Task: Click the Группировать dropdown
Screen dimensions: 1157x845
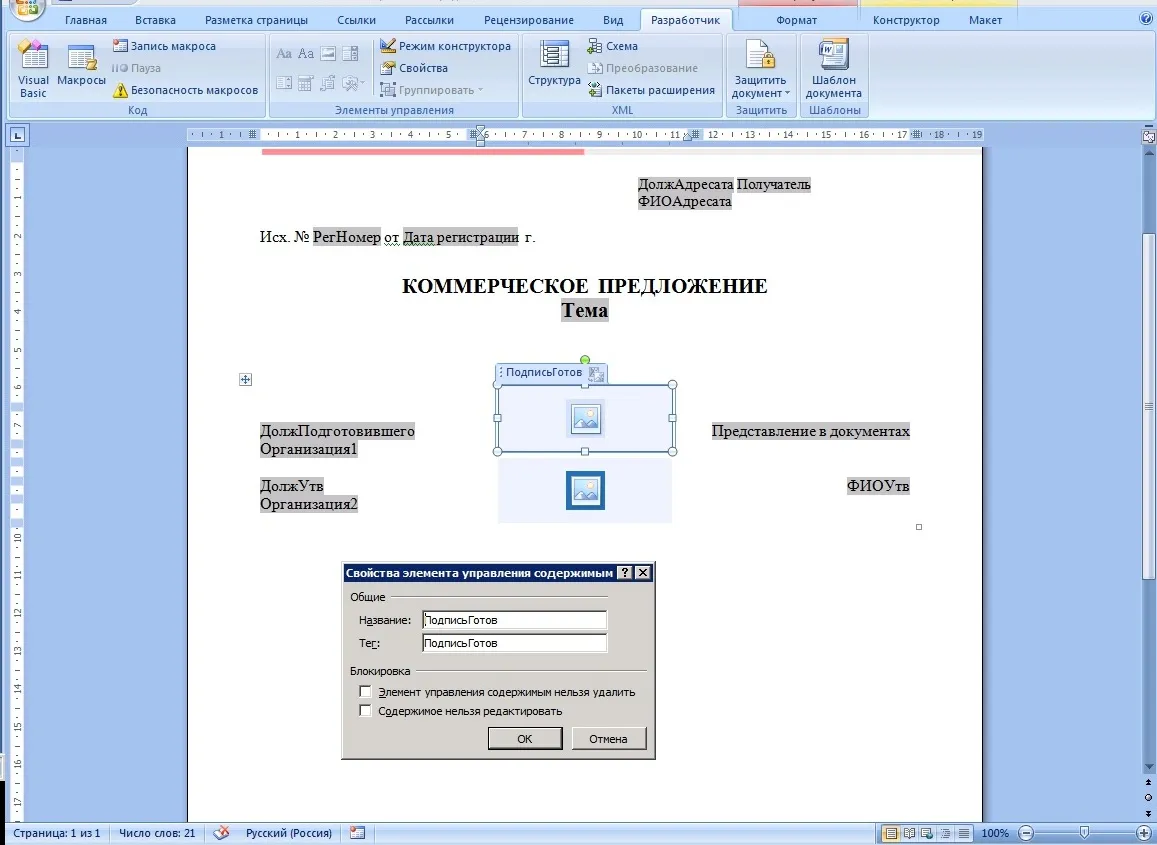Action: 432,90
